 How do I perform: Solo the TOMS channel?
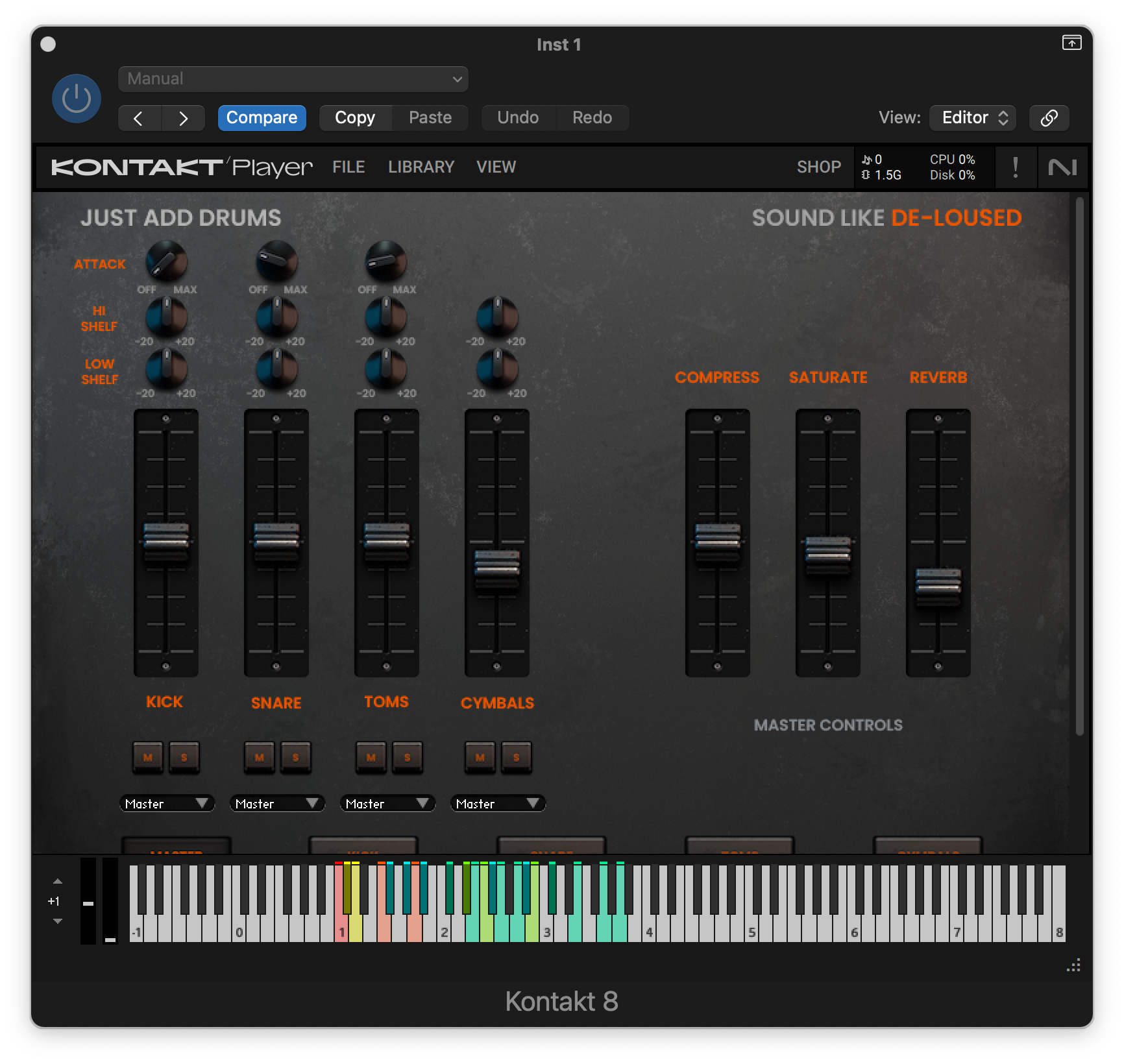tap(408, 757)
